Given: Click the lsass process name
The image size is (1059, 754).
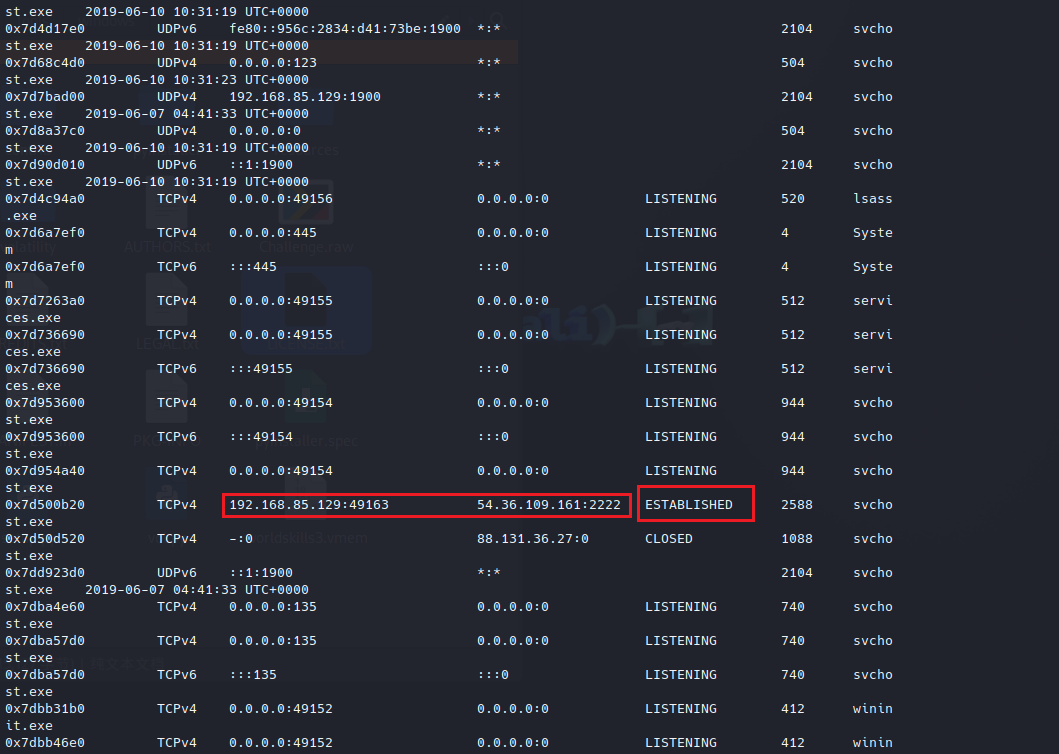Looking at the screenshot, I should tap(872, 199).
